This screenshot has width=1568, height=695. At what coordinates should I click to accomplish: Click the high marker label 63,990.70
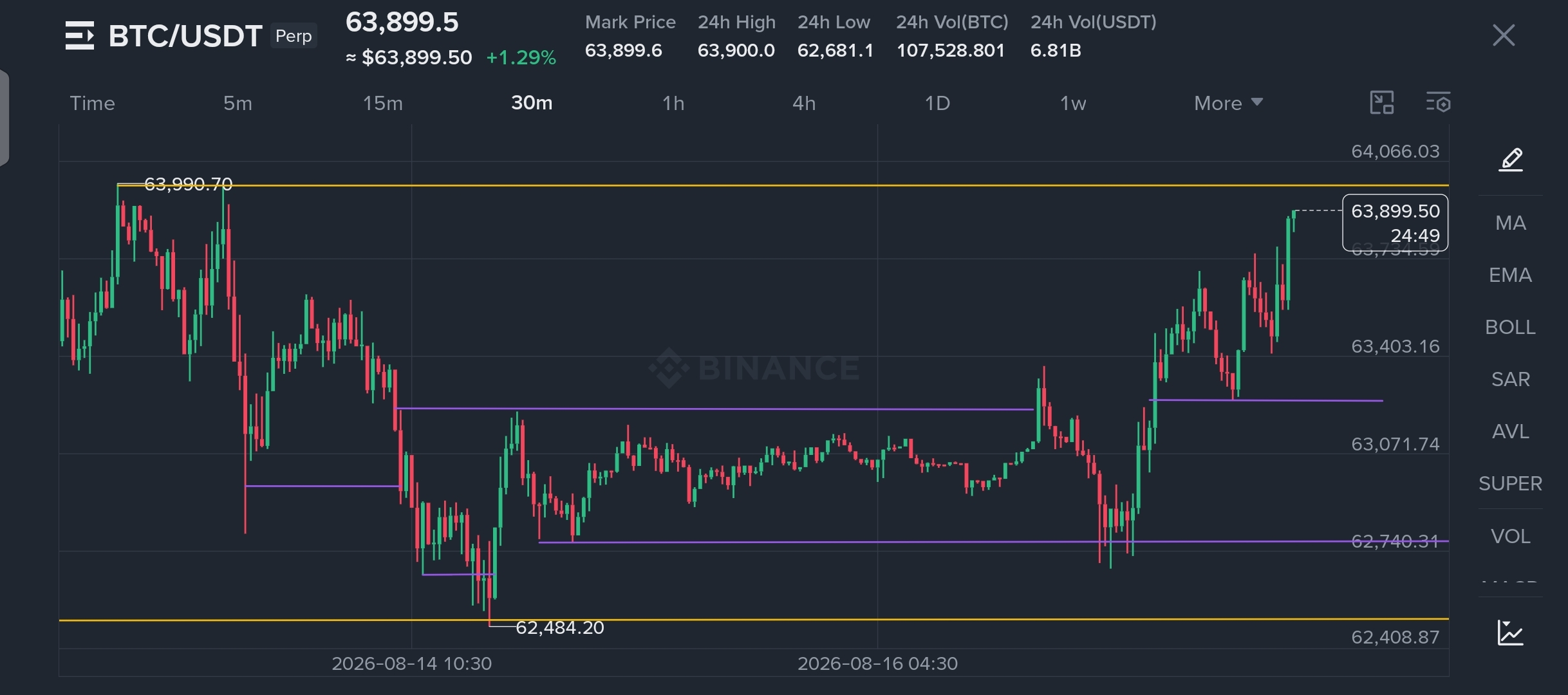pyautogui.click(x=188, y=185)
